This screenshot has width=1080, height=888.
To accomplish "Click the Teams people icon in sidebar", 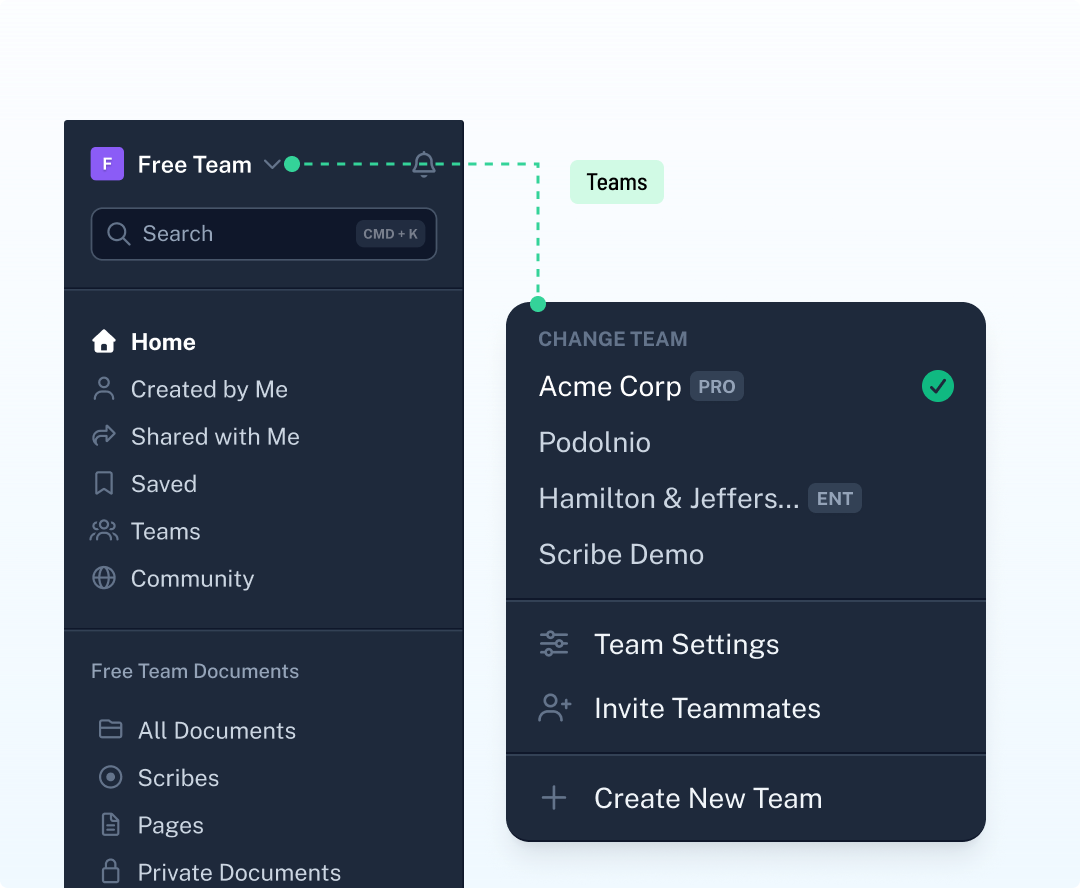I will coord(104,531).
